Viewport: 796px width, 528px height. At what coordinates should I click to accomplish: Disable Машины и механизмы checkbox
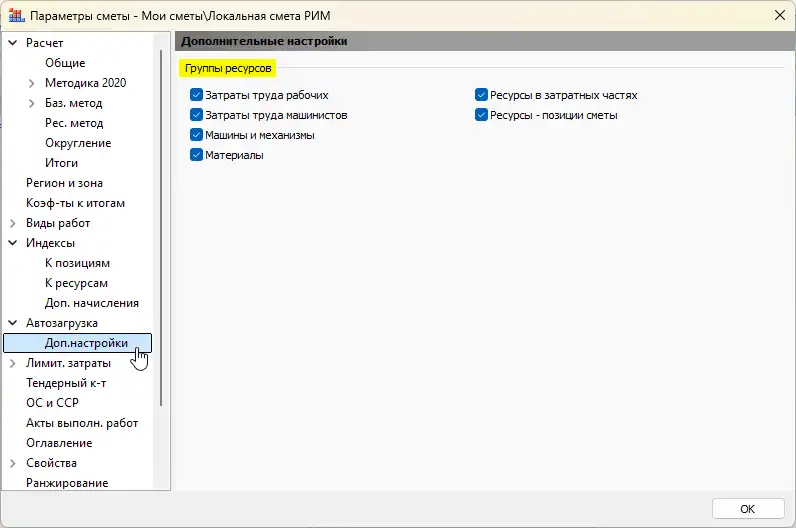(x=196, y=136)
